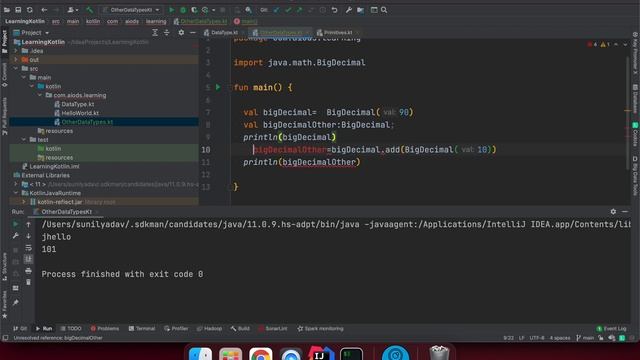Toggle the Structure side tool window
This screenshot has width=640, height=360.
[4, 267]
